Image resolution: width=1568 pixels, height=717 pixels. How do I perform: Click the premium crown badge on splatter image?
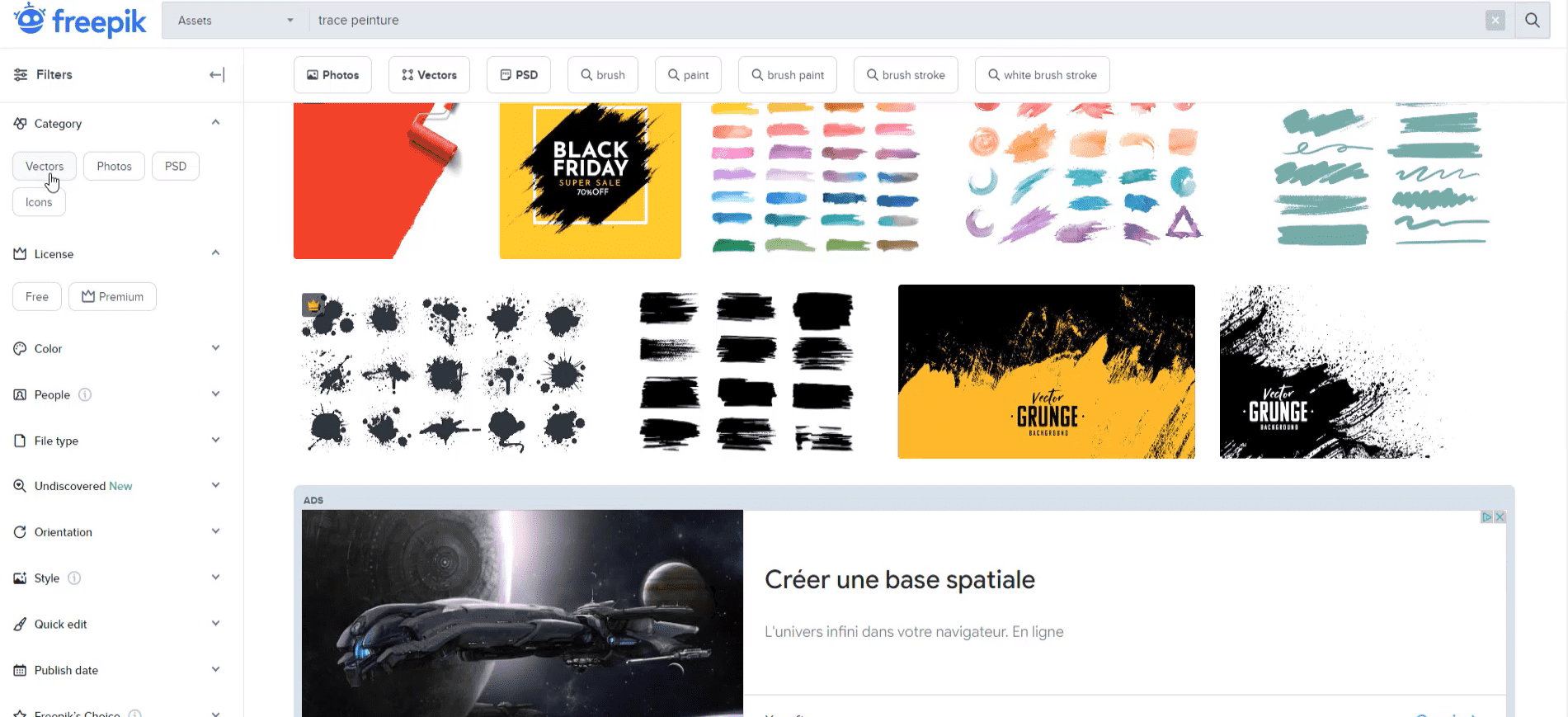[x=313, y=305]
